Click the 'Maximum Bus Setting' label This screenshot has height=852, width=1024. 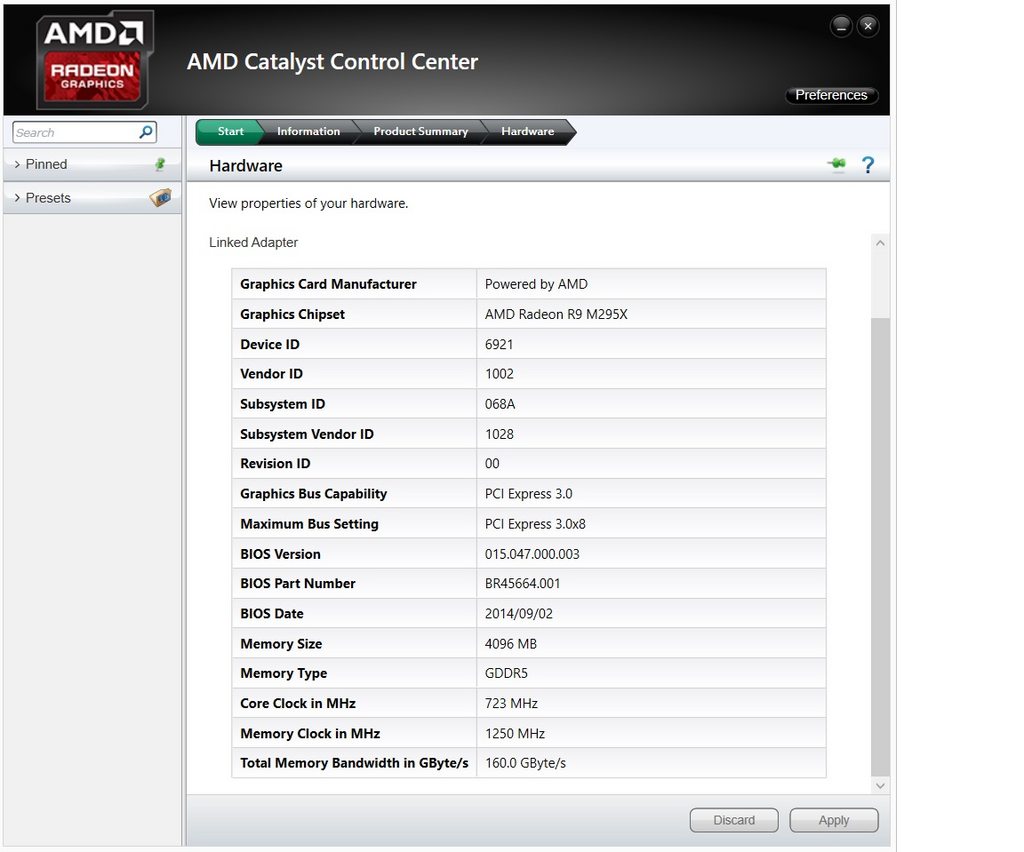click(x=309, y=524)
